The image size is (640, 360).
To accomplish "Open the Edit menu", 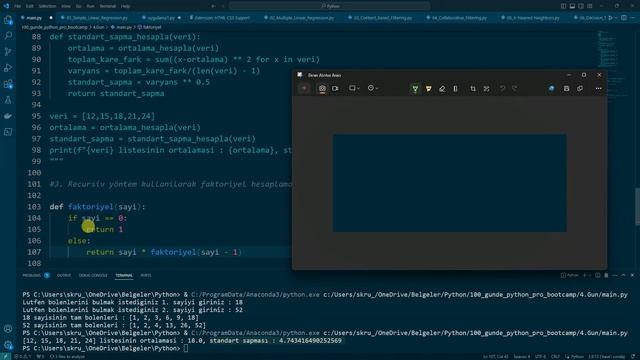I will coord(30,6).
